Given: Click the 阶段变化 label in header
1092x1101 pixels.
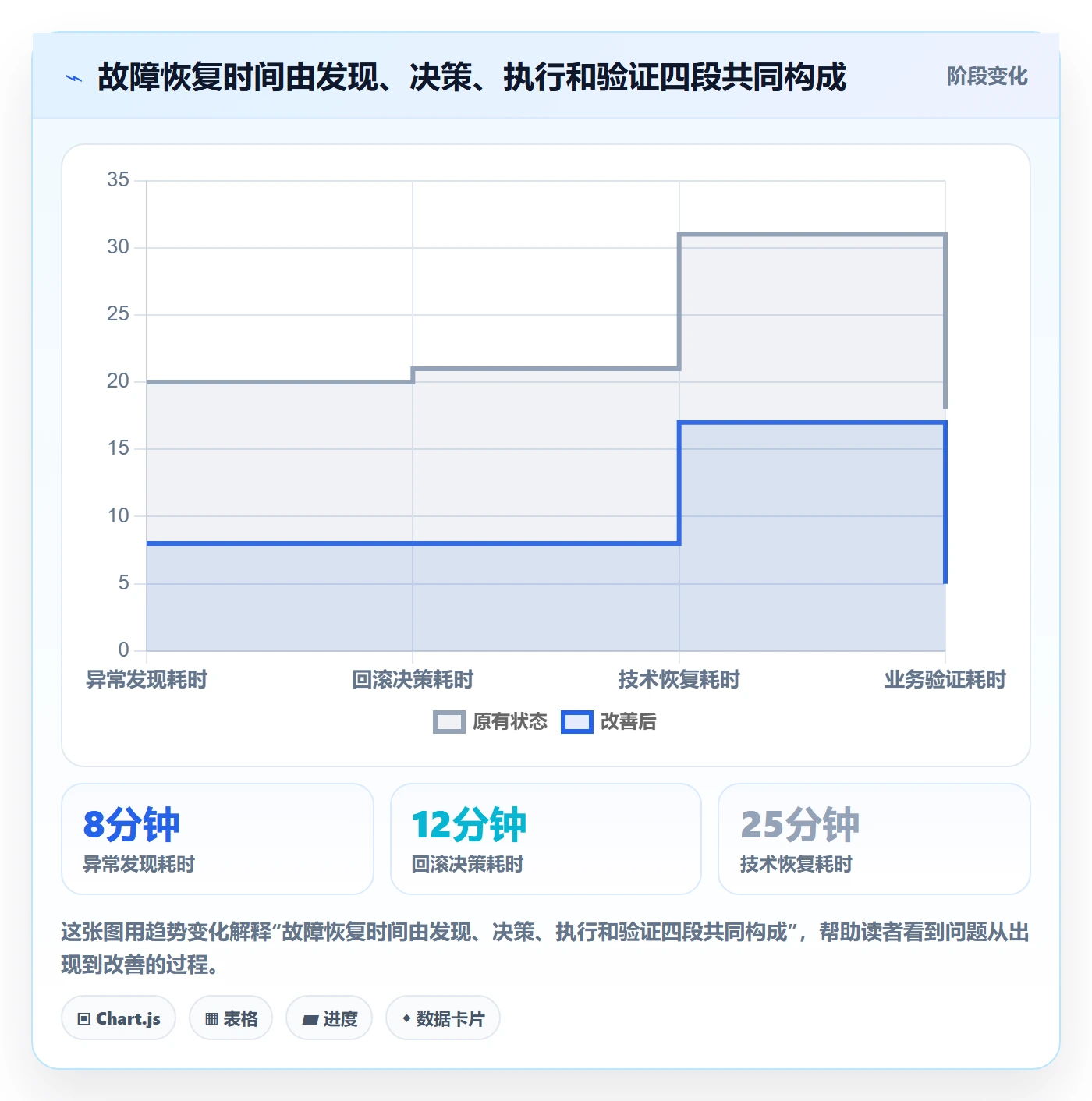Looking at the screenshot, I should (987, 76).
